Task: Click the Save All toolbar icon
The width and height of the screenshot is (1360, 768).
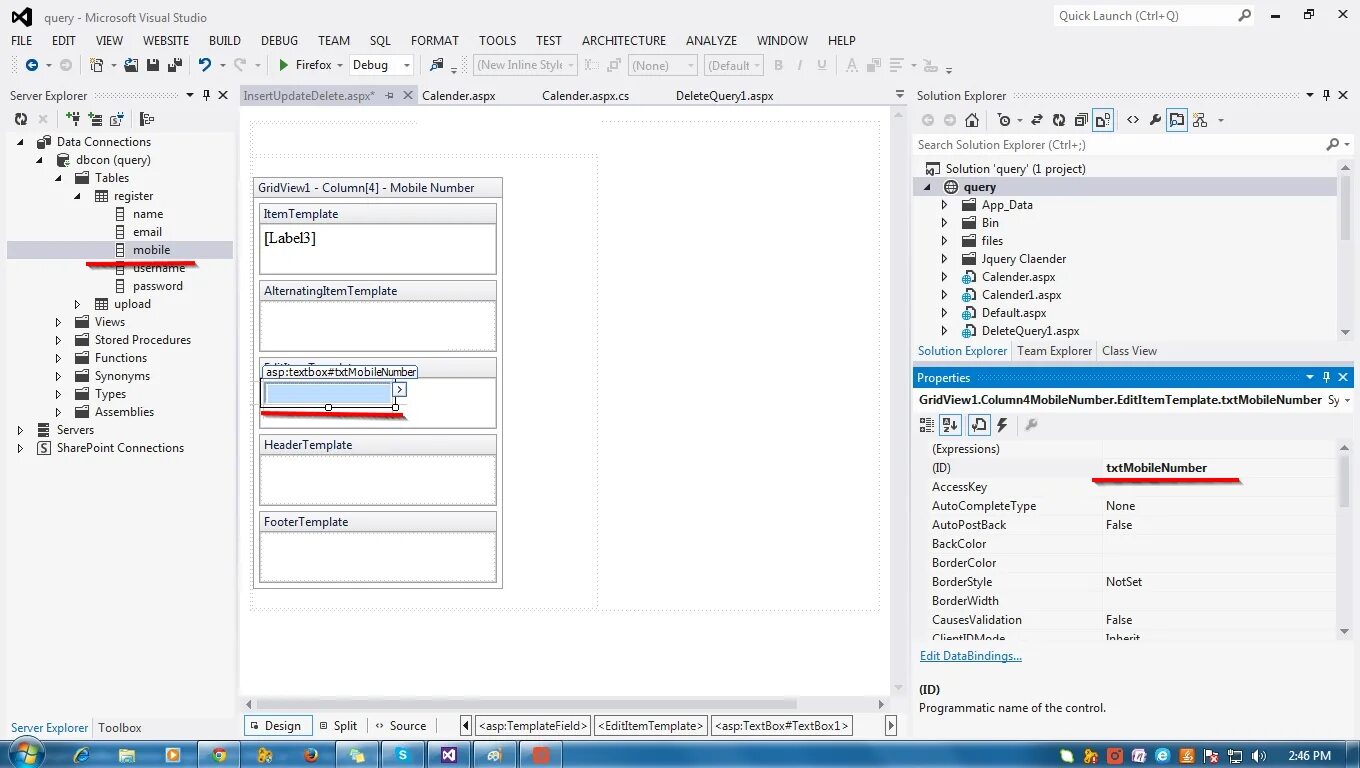Action: (x=174, y=65)
